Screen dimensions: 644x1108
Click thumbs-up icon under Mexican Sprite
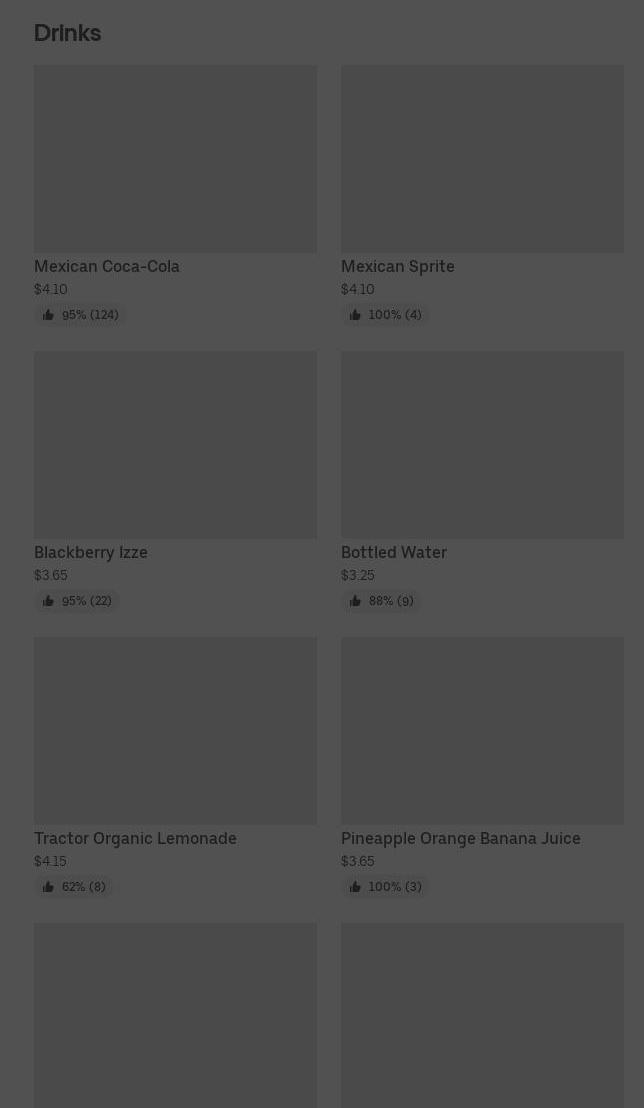[355, 315]
